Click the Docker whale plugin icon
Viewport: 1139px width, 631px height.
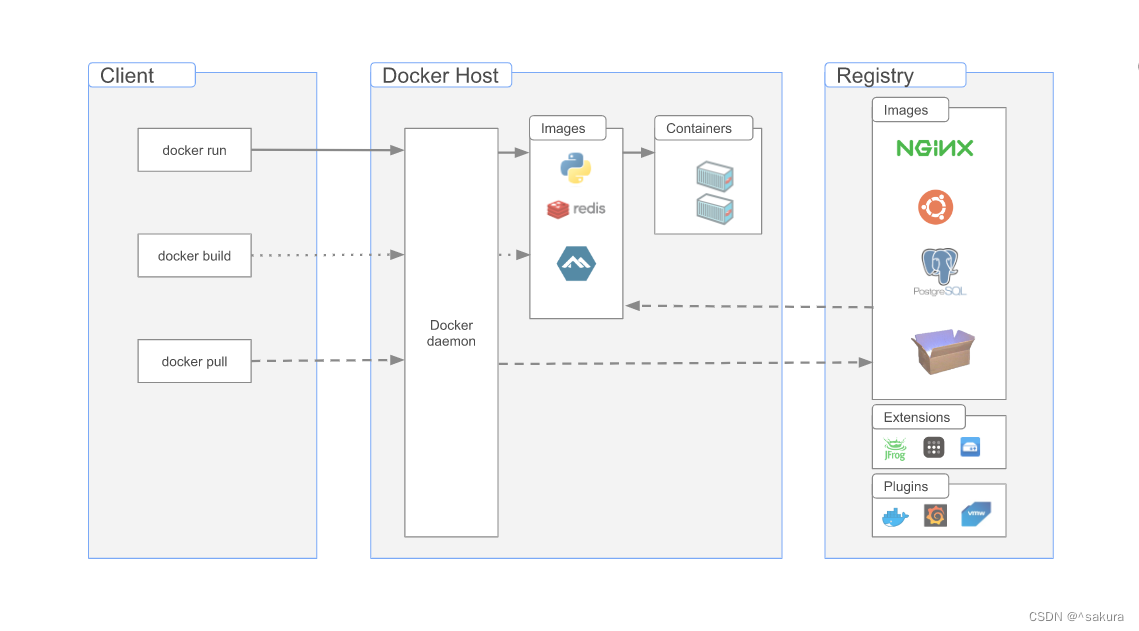point(893,515)
